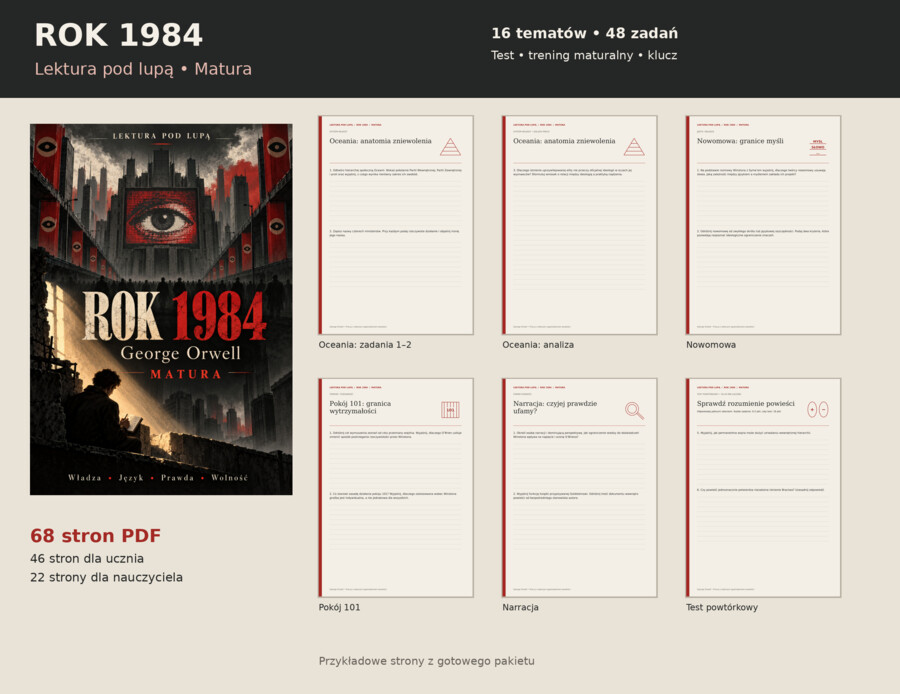Click '22 strony dla nauczyciela' line

pos(106,577)
